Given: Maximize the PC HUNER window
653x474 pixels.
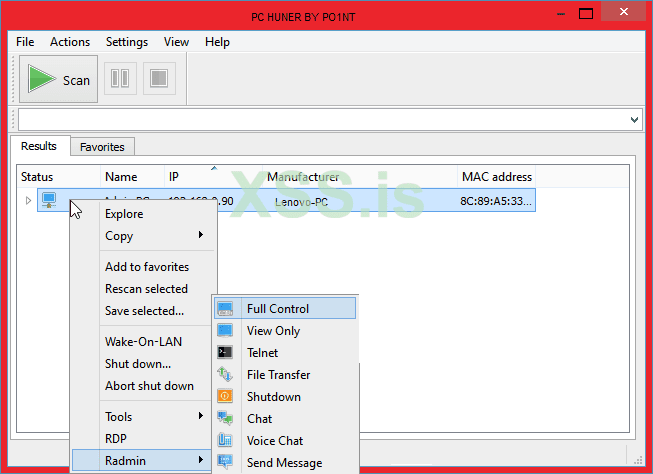Looking at the screenshot, I should 586,13.
